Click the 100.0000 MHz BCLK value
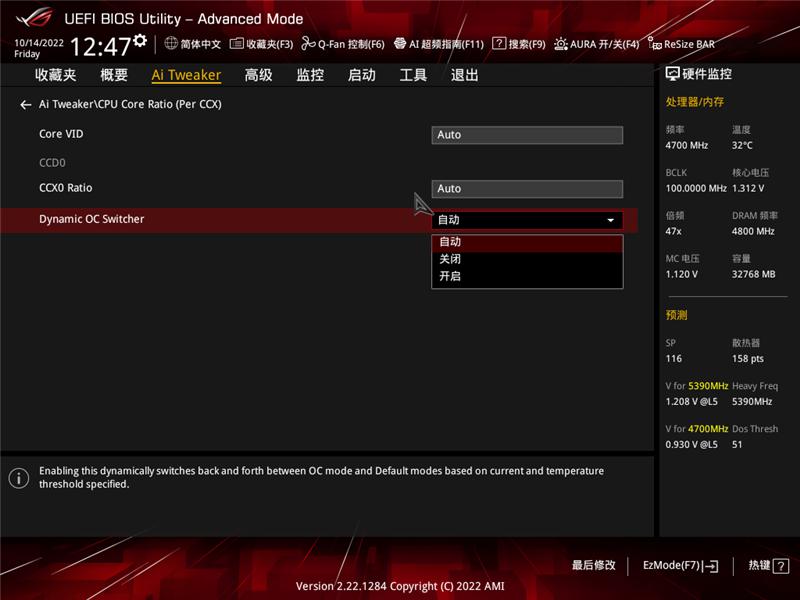This screenshot has height=600, width=800. click(x=696, y=188)
